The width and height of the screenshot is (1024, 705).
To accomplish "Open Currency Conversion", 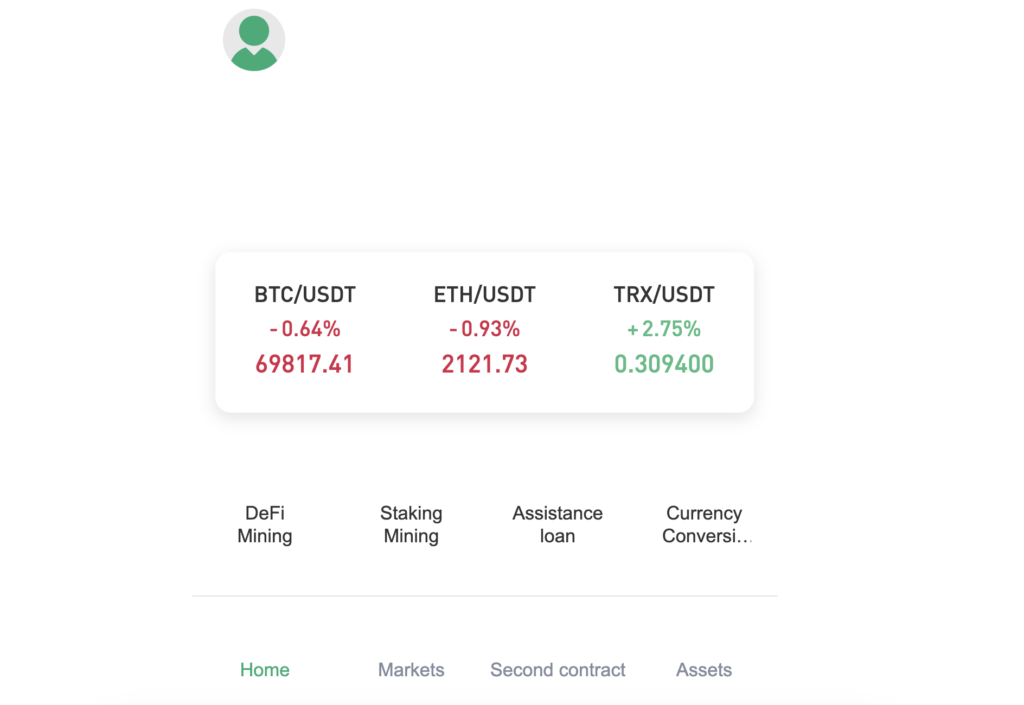I will coord(703,524).
